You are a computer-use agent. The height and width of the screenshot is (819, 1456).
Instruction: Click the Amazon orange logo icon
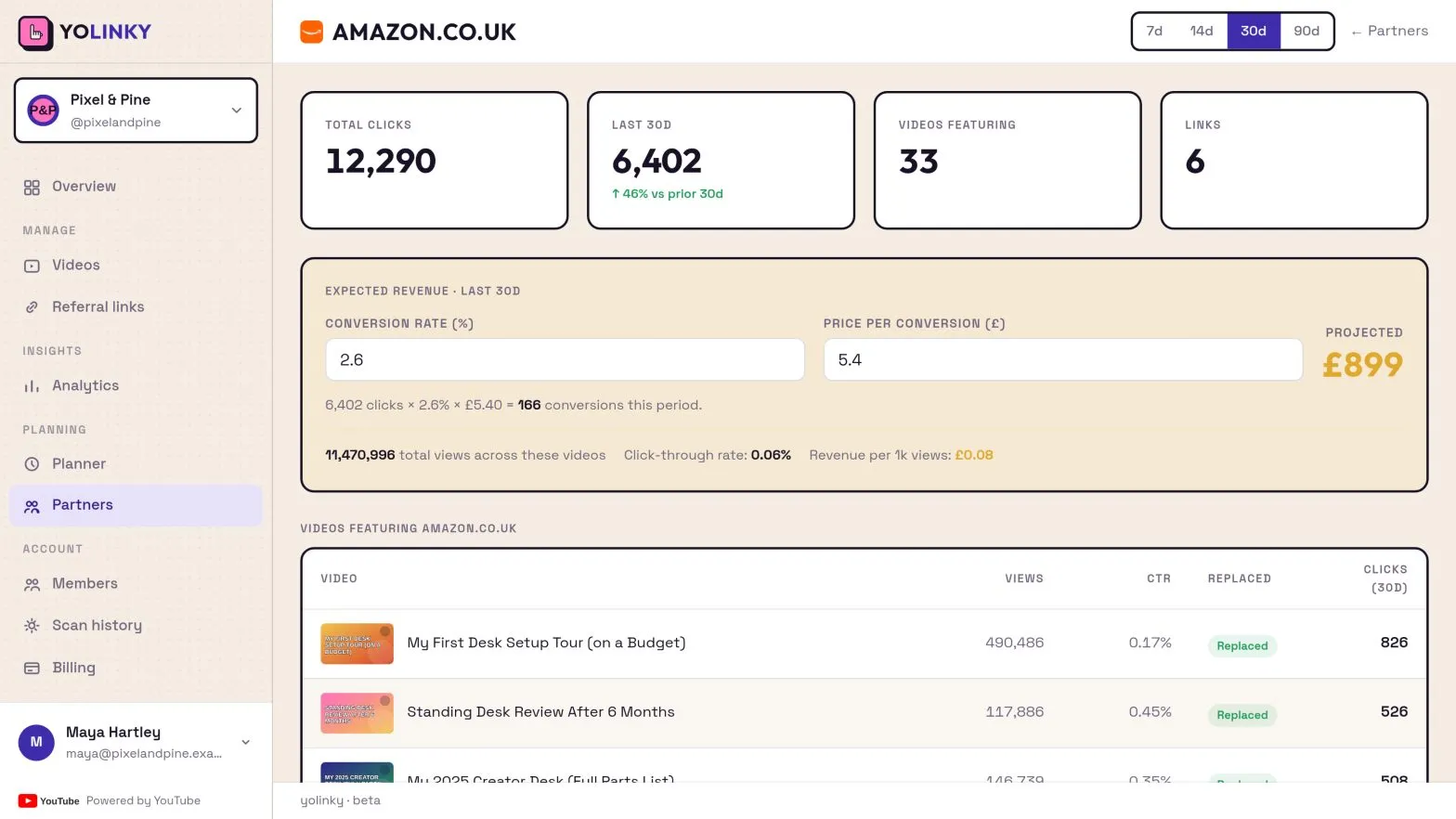[311, 32]
